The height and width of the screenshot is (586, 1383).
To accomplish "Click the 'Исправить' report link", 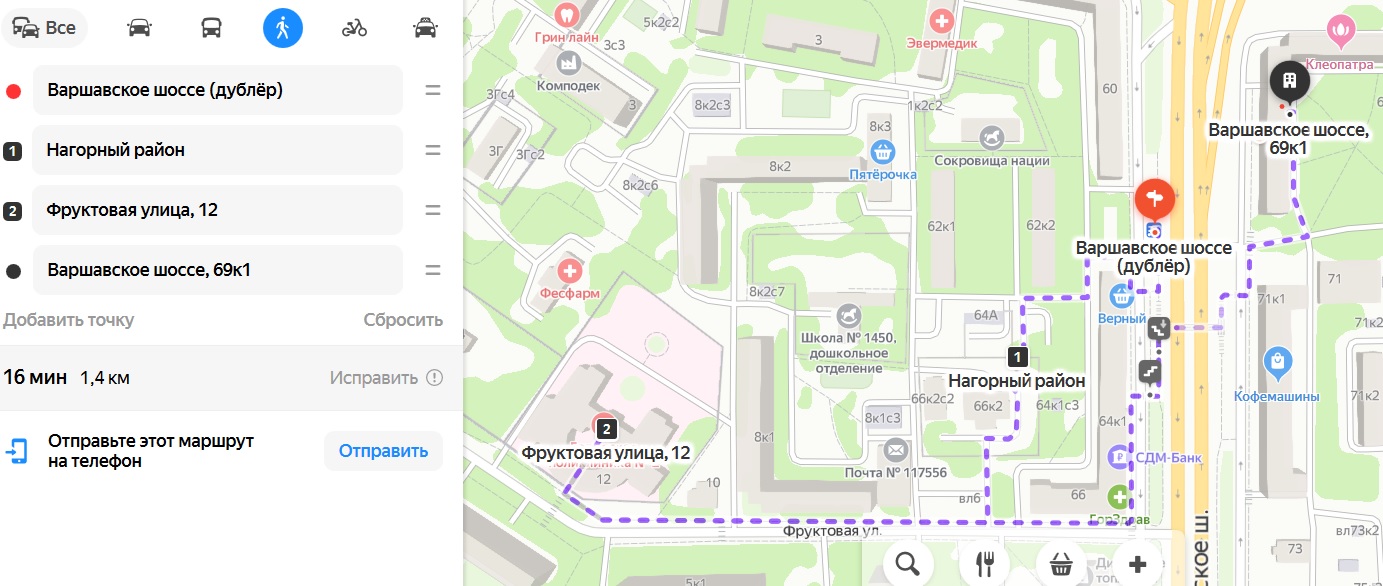I will tap(374, 378).
